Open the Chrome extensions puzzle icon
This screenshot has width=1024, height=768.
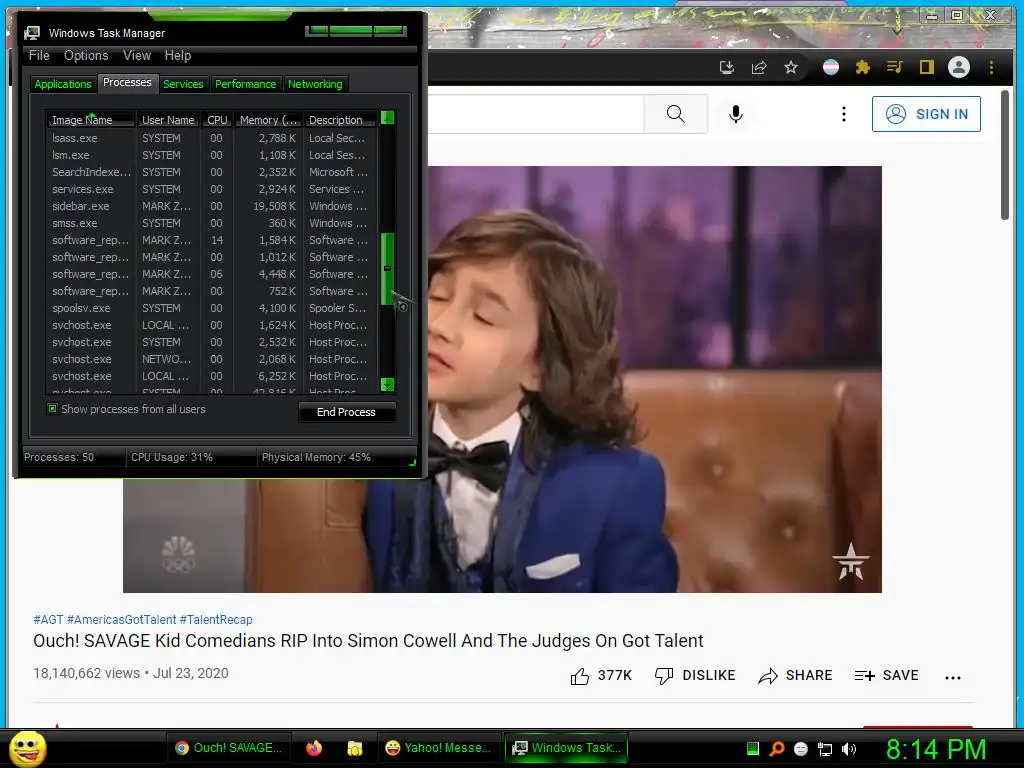pyautogui.click(x=863, y=67)
